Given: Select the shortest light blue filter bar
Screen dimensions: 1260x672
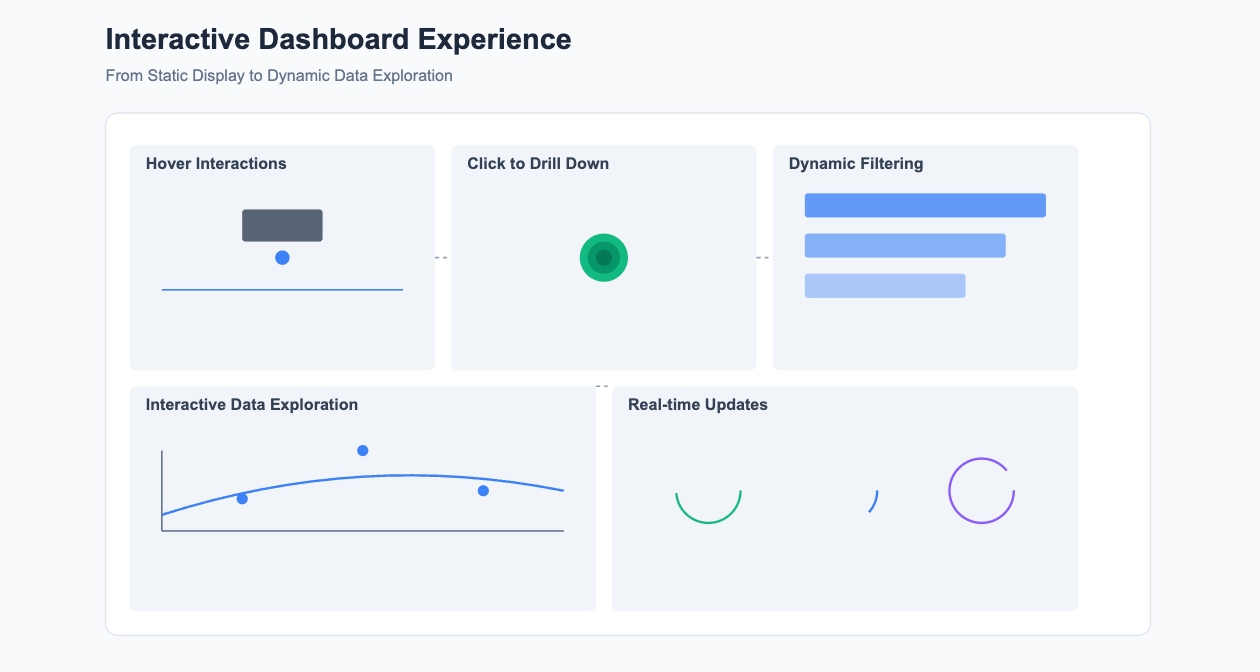Looking at the screenshot, I should pos(885,286).
